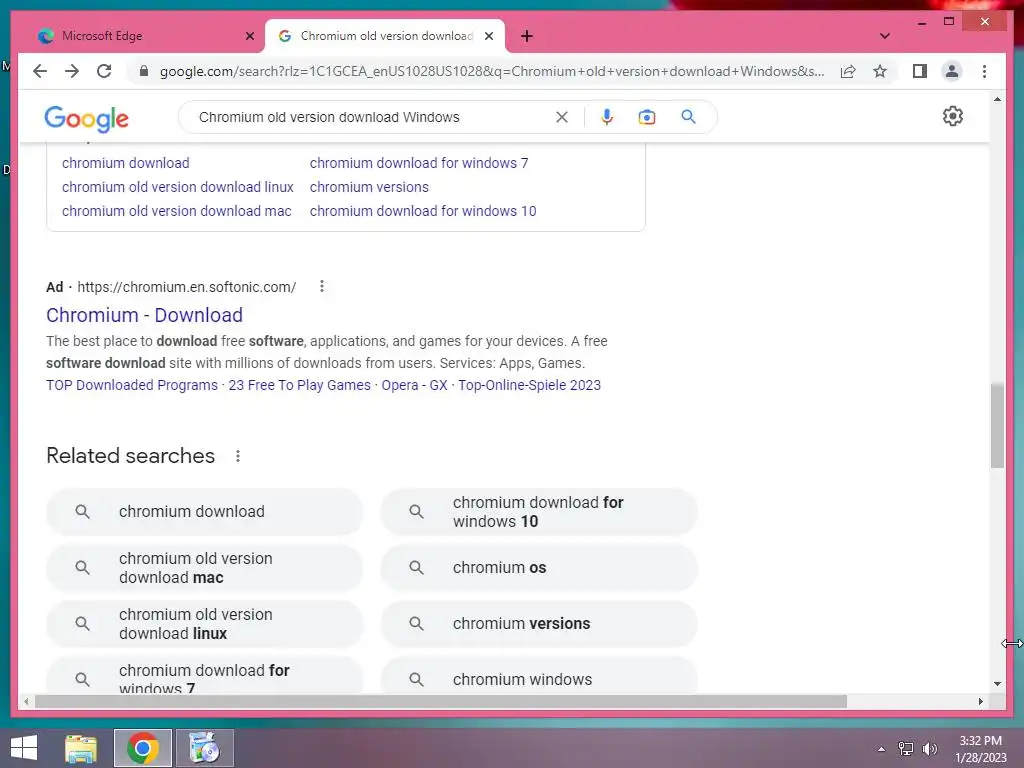Select related search 'chromium versions'
This screenshot has height=768, width=1024.
[539, 624]
